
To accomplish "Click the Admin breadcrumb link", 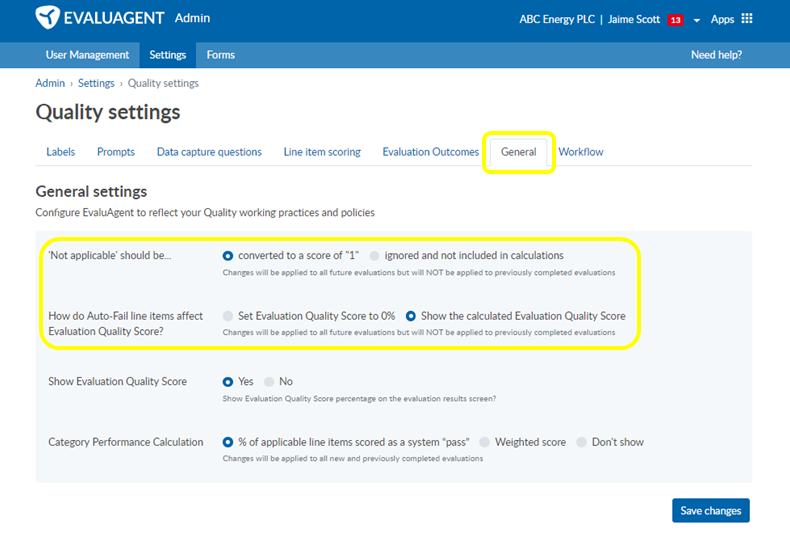I will tap(50, 83).
